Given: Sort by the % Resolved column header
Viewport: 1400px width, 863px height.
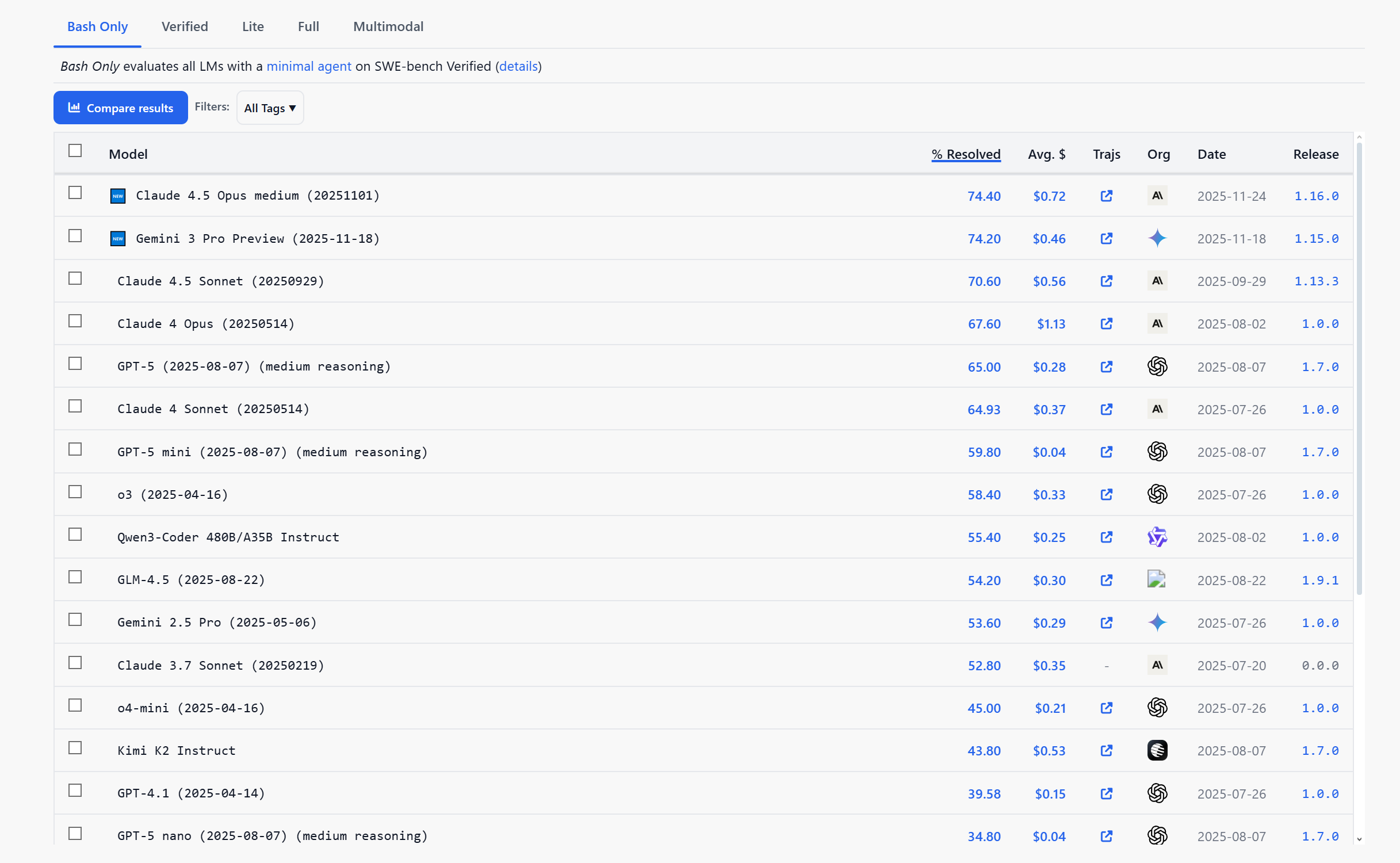Looking at the screenshot, I should tap(966, 154).
